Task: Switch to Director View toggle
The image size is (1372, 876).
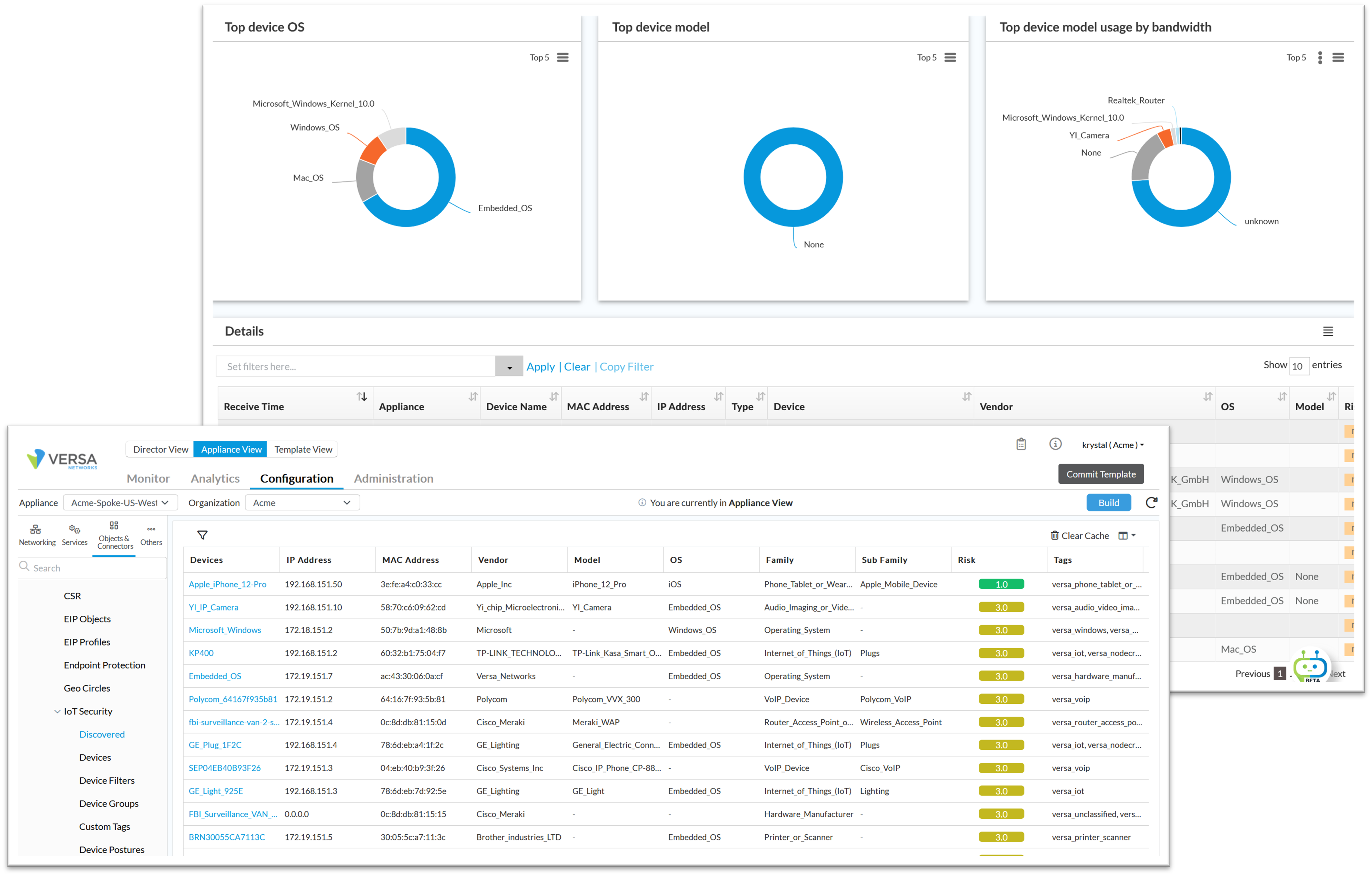Action: (x=160, y=449)
